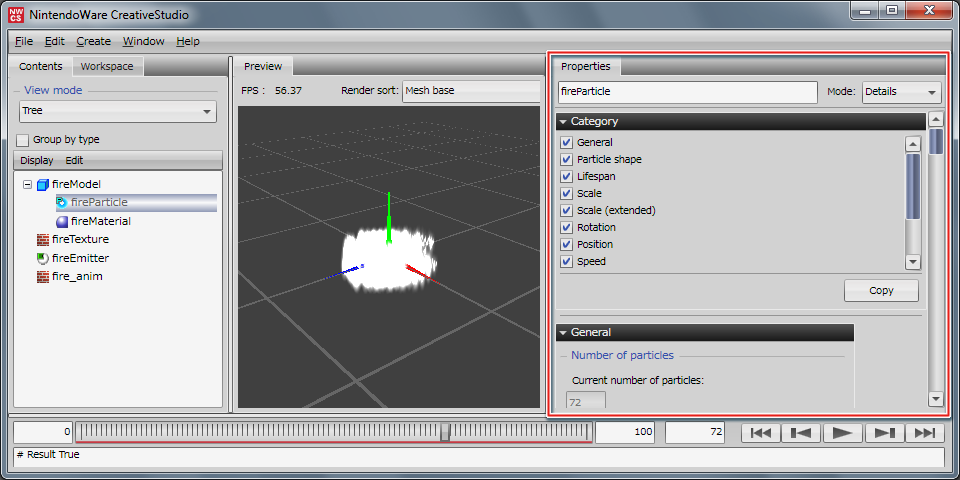
Task: Step forward one frame
Action: [x=884, y=433]
